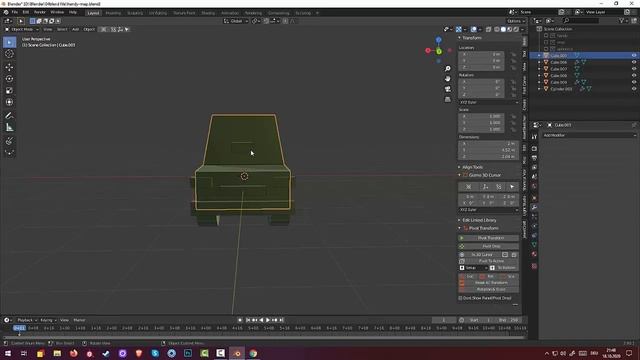Select wireframe viewport shading mode
This screenshot has width=640, height=360.
pyautogui.click(x=497, y=29)
